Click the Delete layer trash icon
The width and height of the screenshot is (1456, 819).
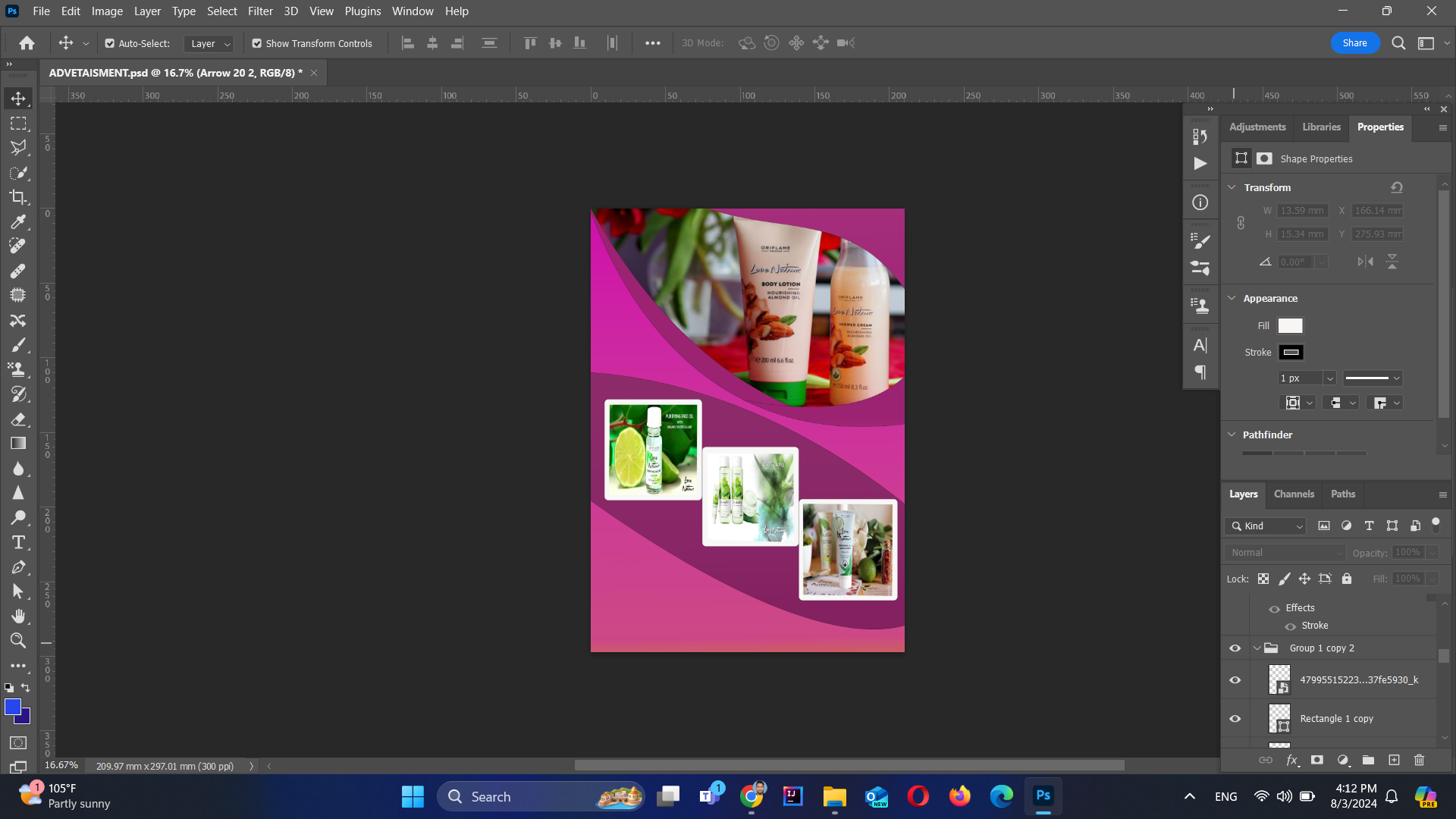(1420, 760)
